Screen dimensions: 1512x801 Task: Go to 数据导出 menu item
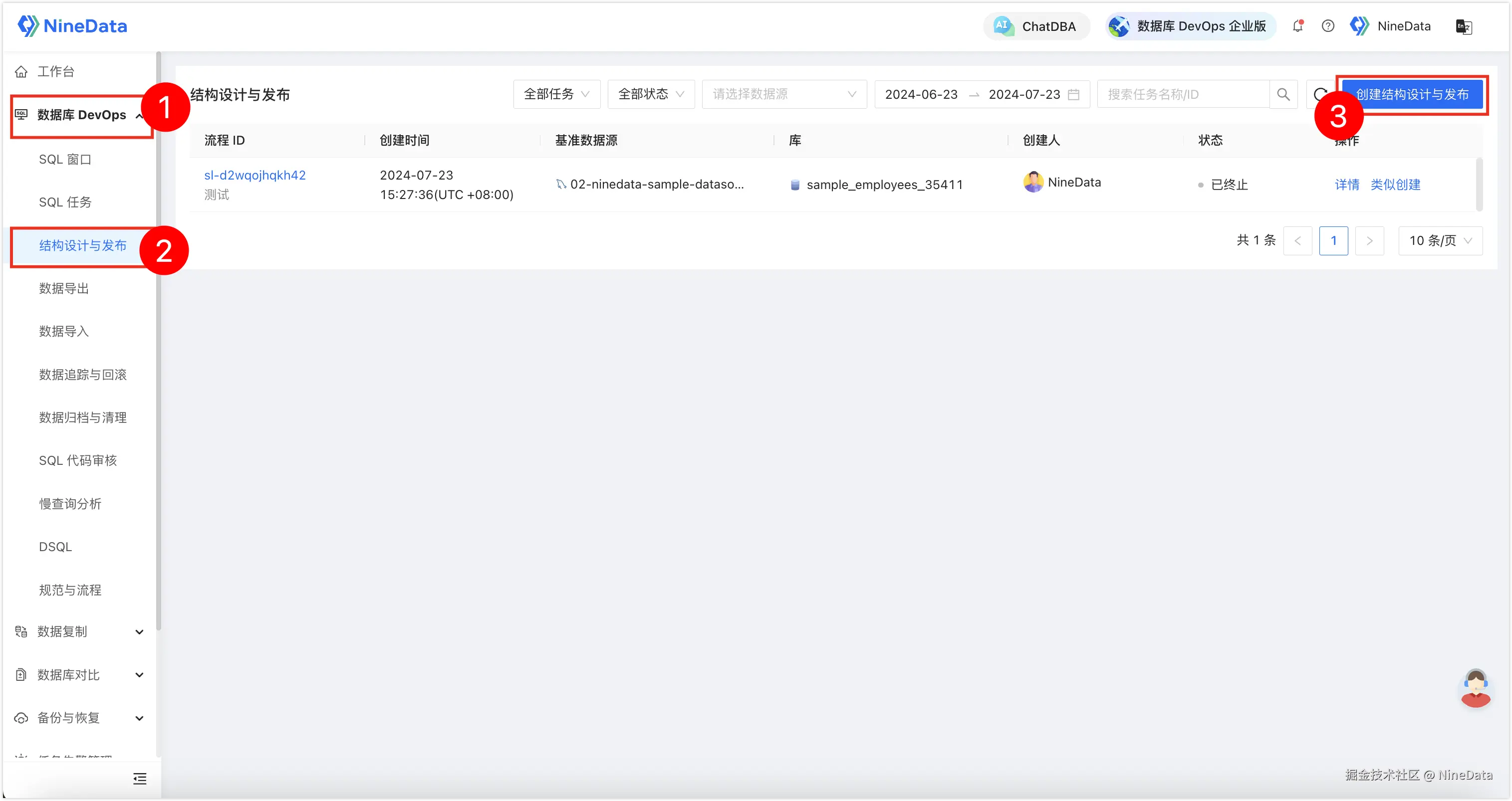(x=64, y=289)
